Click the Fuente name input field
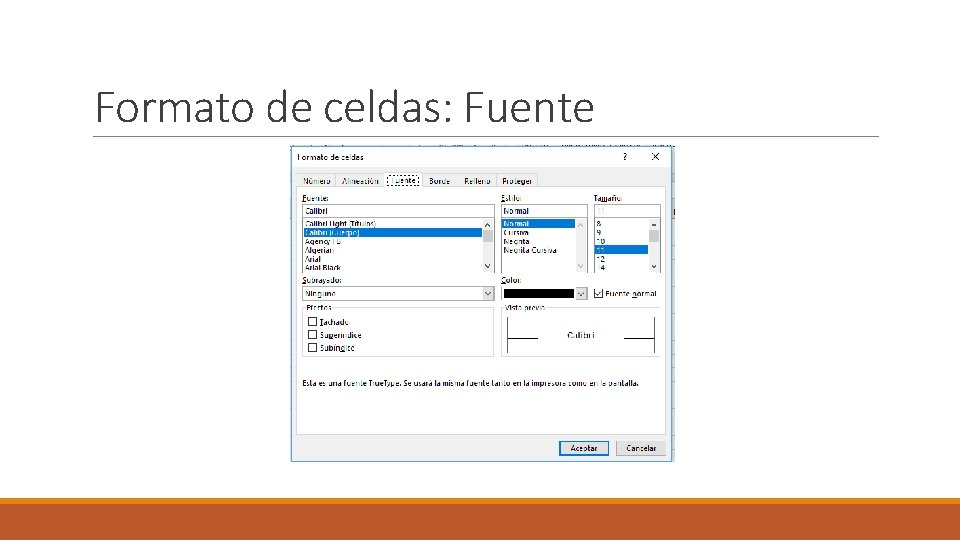 coord(398,211)
